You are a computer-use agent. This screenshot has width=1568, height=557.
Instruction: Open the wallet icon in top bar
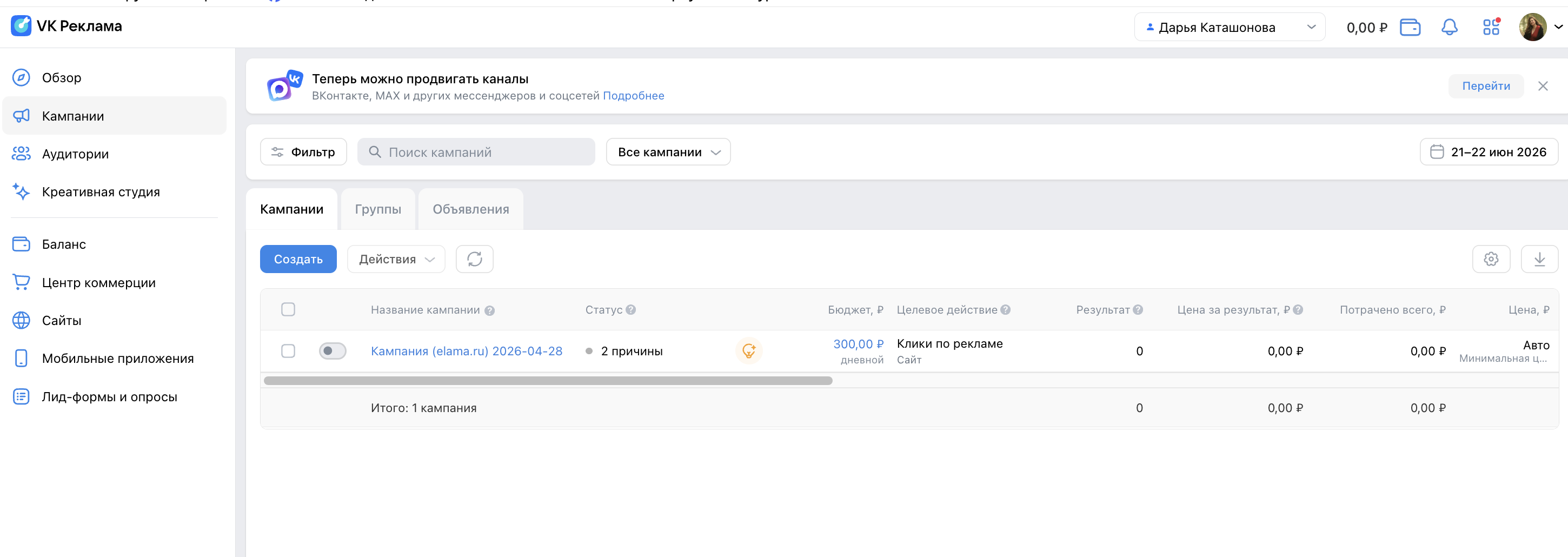tap(1410, 28)
